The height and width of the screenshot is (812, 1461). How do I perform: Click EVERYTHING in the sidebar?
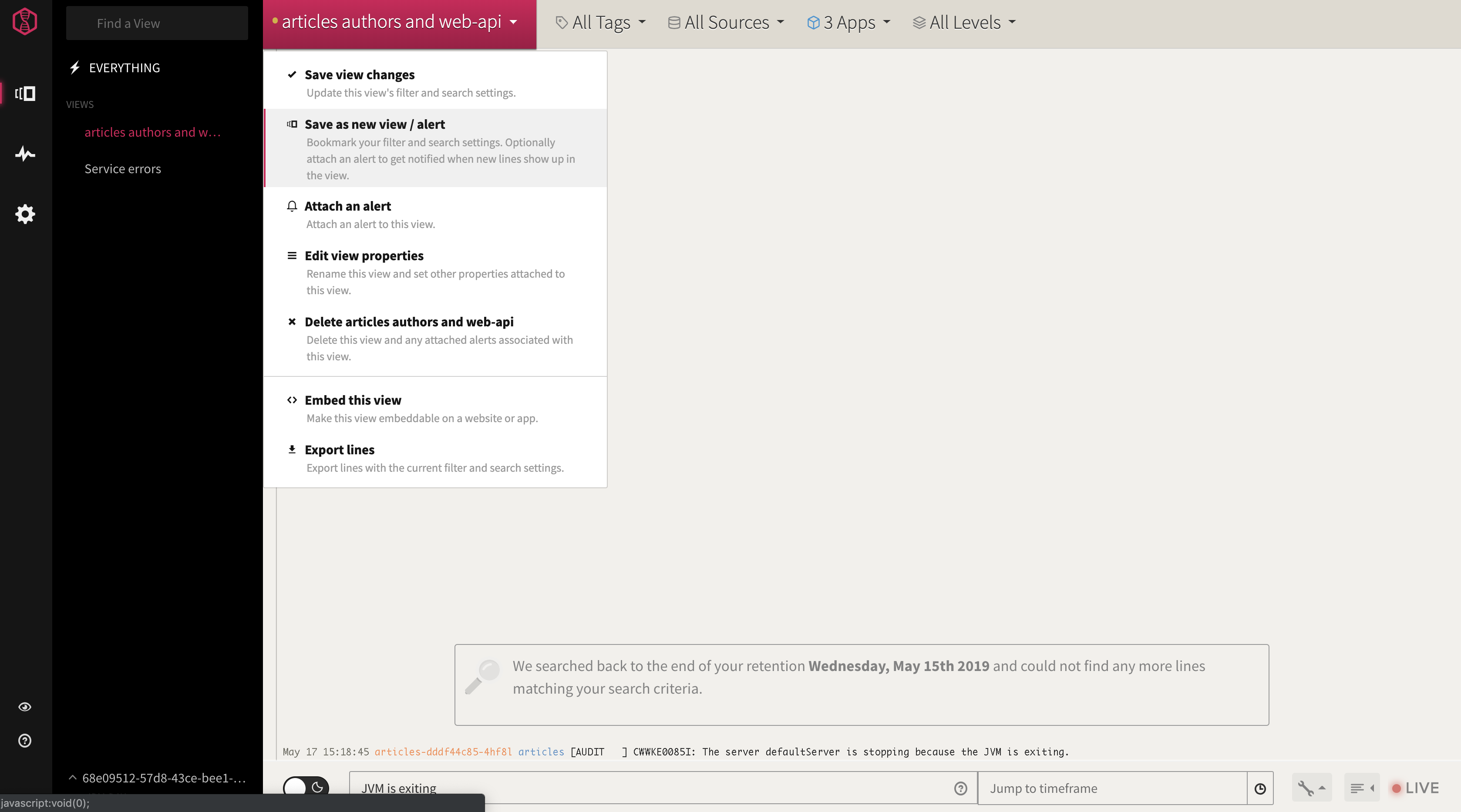(124, 68)
